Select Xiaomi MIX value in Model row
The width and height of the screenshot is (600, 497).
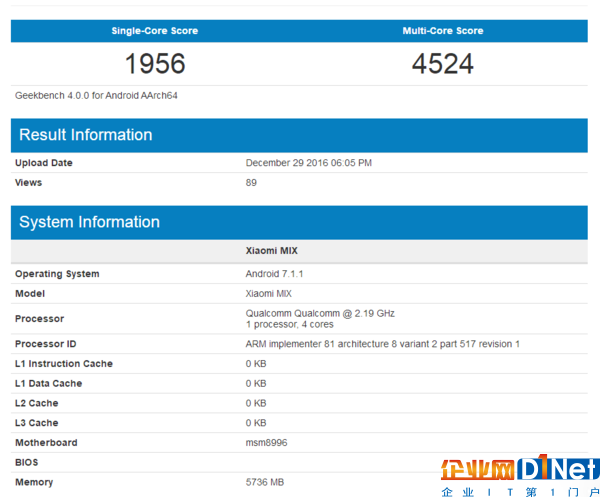(269, 293)
